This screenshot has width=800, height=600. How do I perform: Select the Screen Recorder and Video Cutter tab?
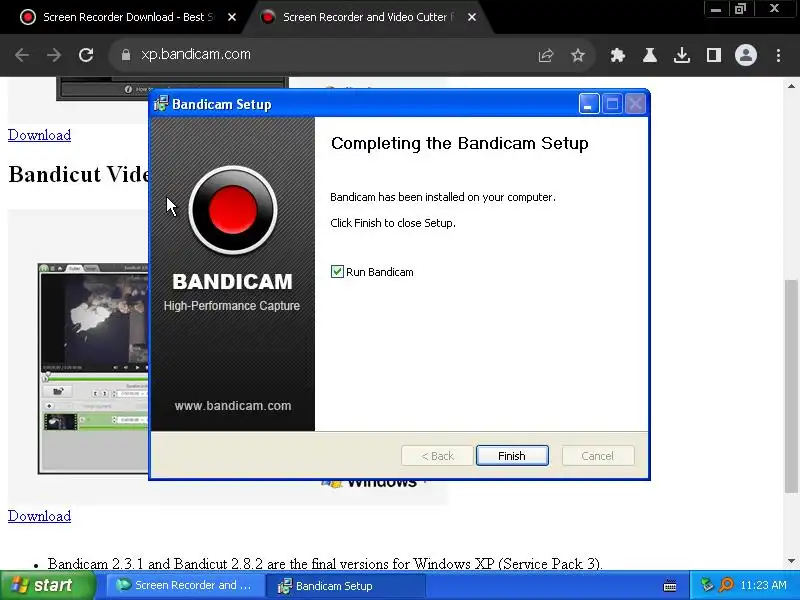click(365, 17)
